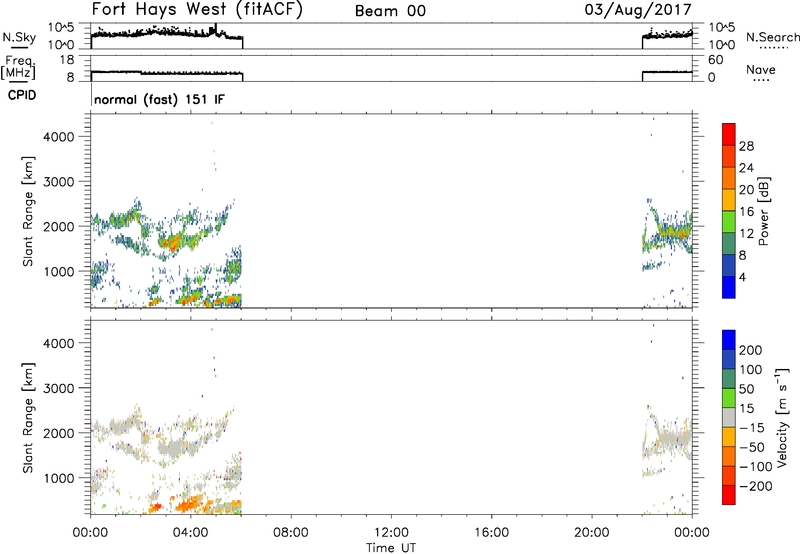Click the "Velocity [m s⁻¹]" colorbar label
Screen dimensions: 800x554
click(x=782, y=417)
